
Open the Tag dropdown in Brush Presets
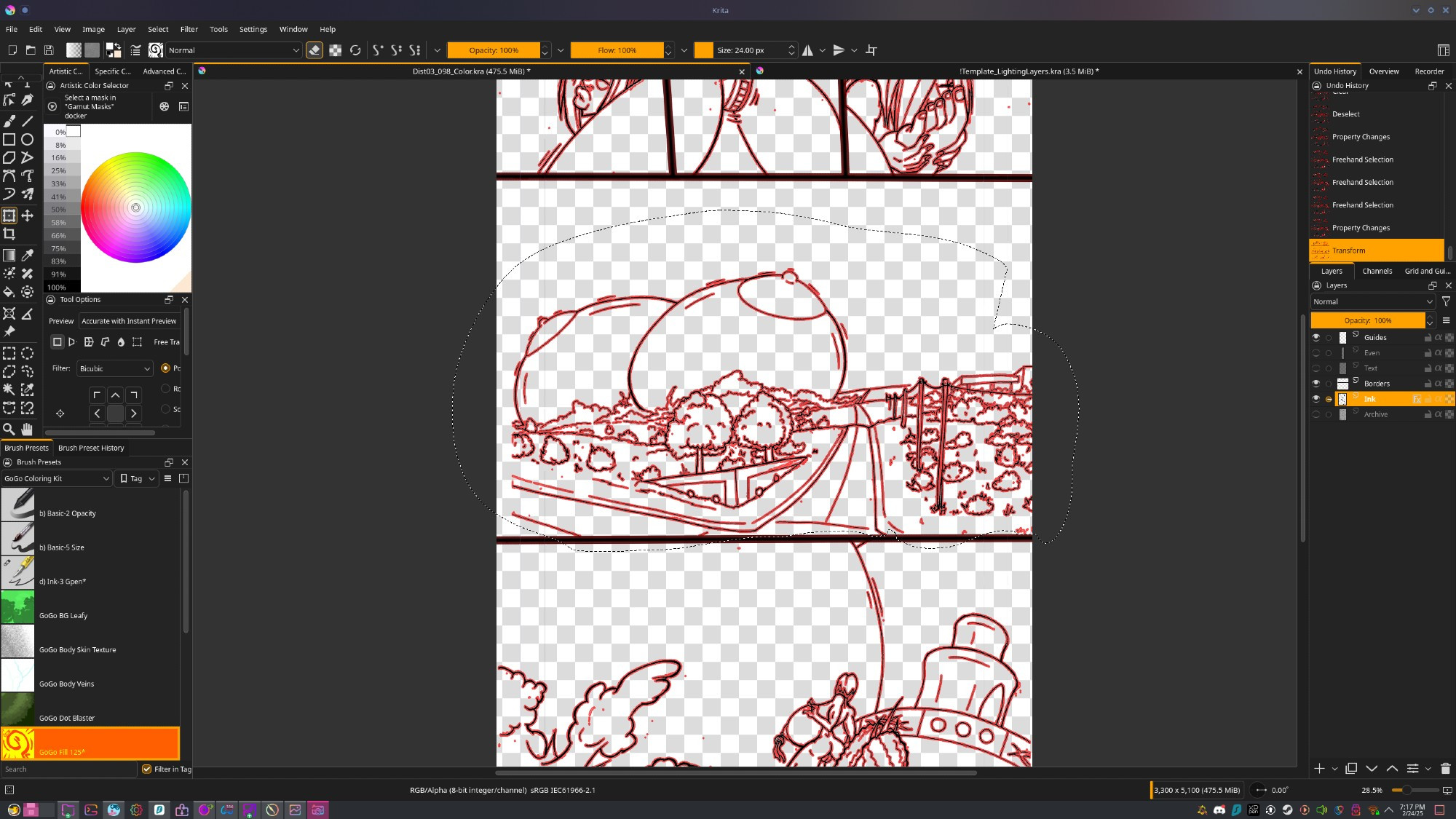[136, 478]
